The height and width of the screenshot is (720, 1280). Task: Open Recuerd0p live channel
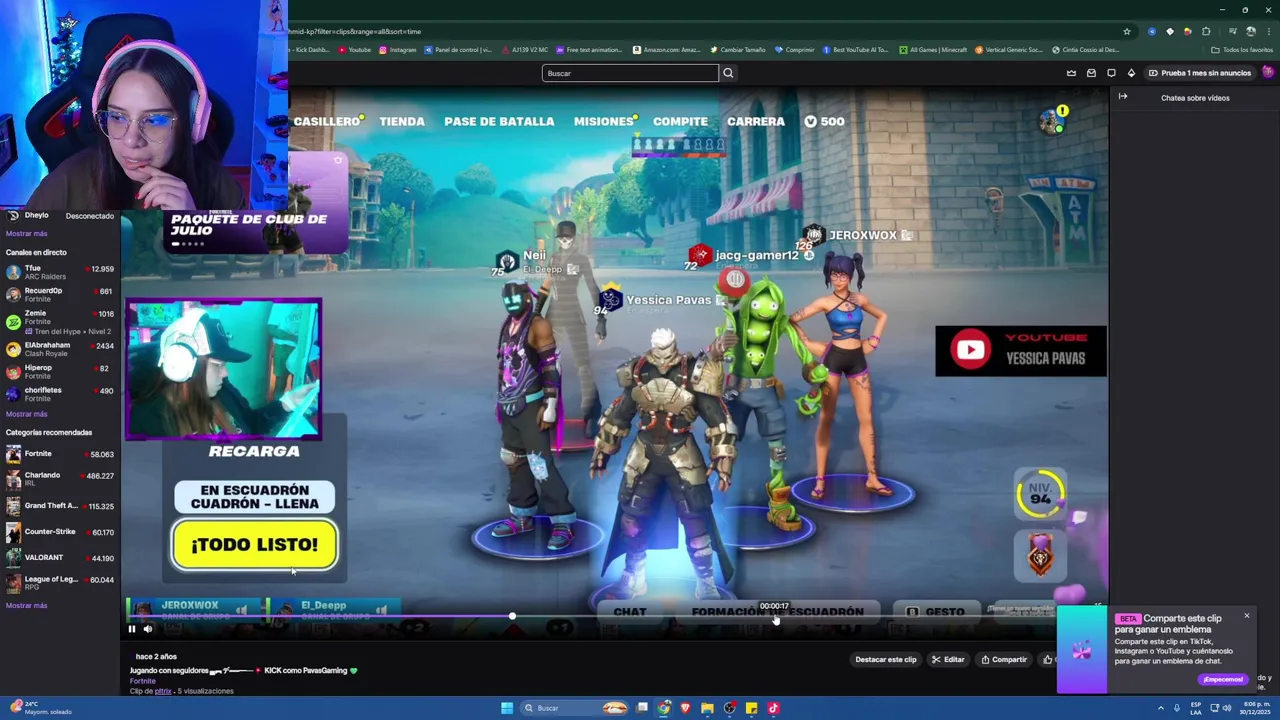59,294
